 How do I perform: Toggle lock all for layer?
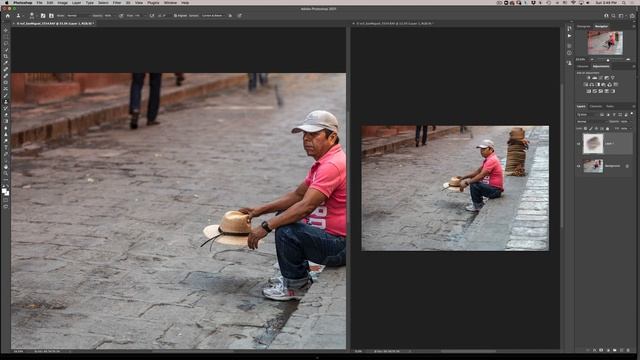click(x=607, y=129)
